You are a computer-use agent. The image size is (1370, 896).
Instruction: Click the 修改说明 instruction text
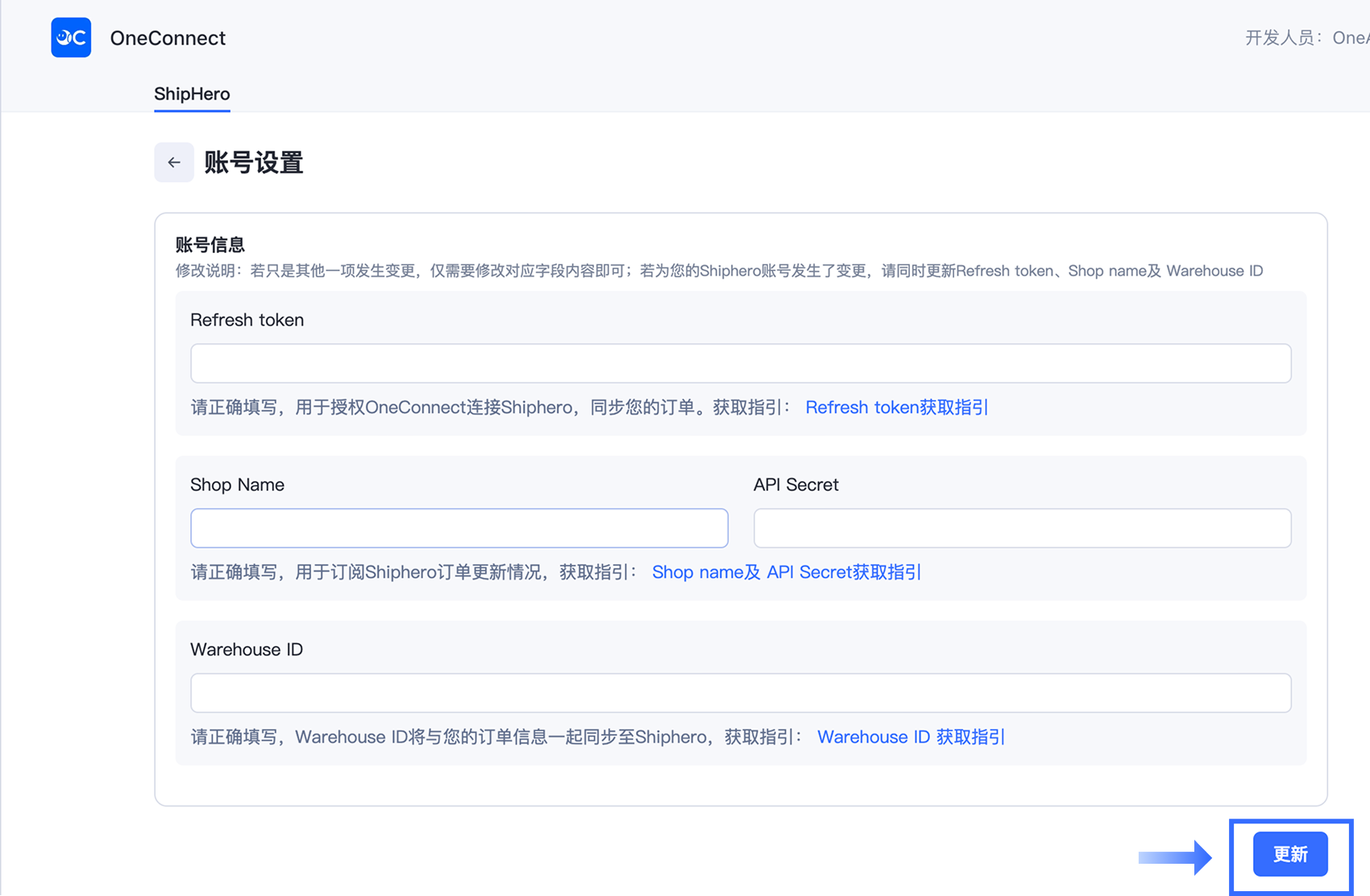tap(719, 271)
